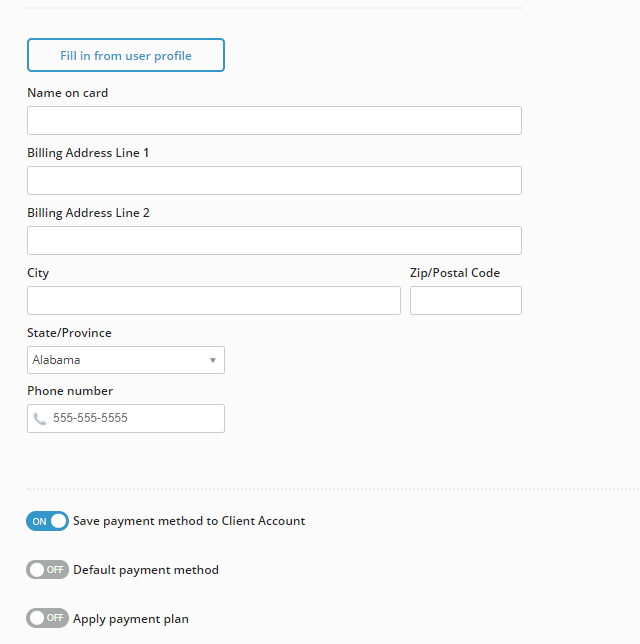640x644 pixels.
Task: Click Fill in from user profile button
Action: 126,55
